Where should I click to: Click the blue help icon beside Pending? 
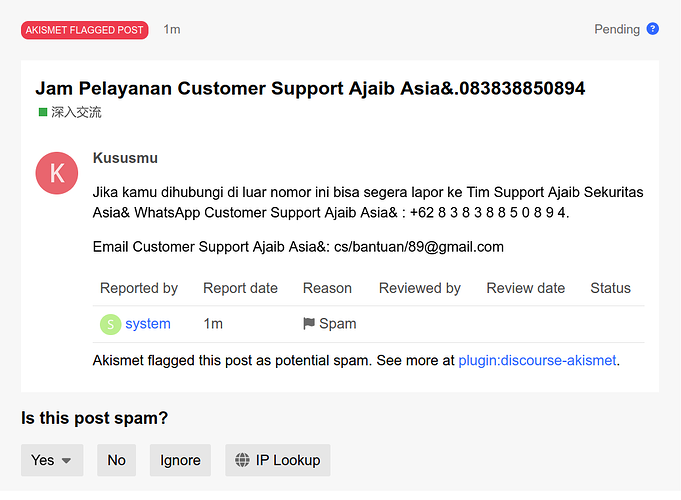tap(653, 29)
